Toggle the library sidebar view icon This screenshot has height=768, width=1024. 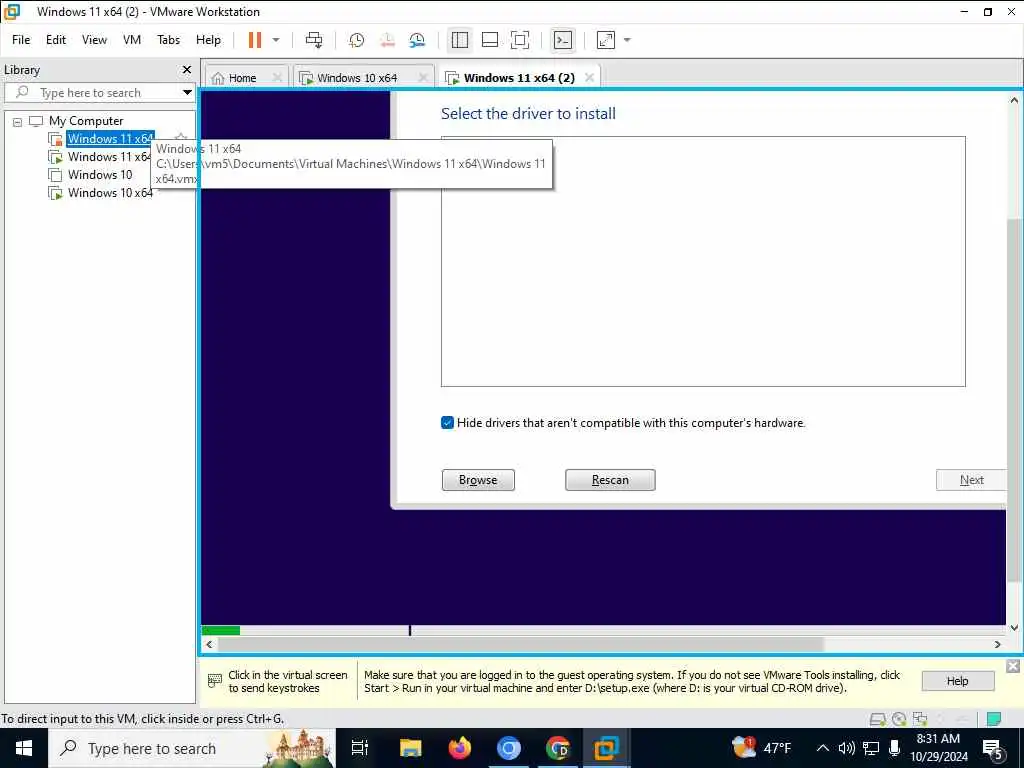(460, 40)
